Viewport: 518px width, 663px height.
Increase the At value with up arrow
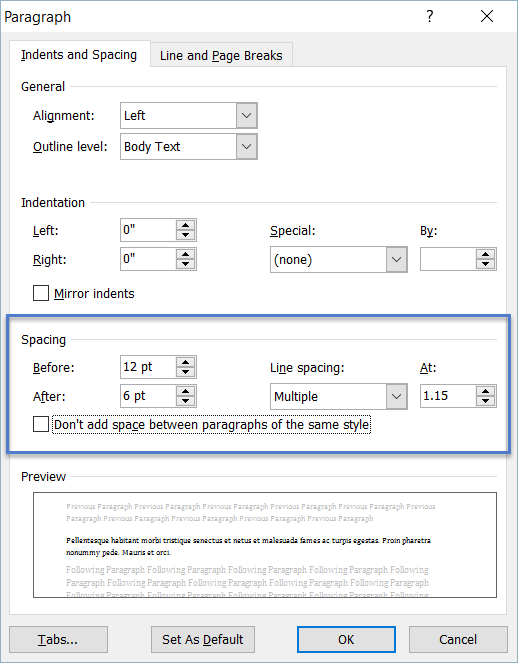(x=485, y=391)
